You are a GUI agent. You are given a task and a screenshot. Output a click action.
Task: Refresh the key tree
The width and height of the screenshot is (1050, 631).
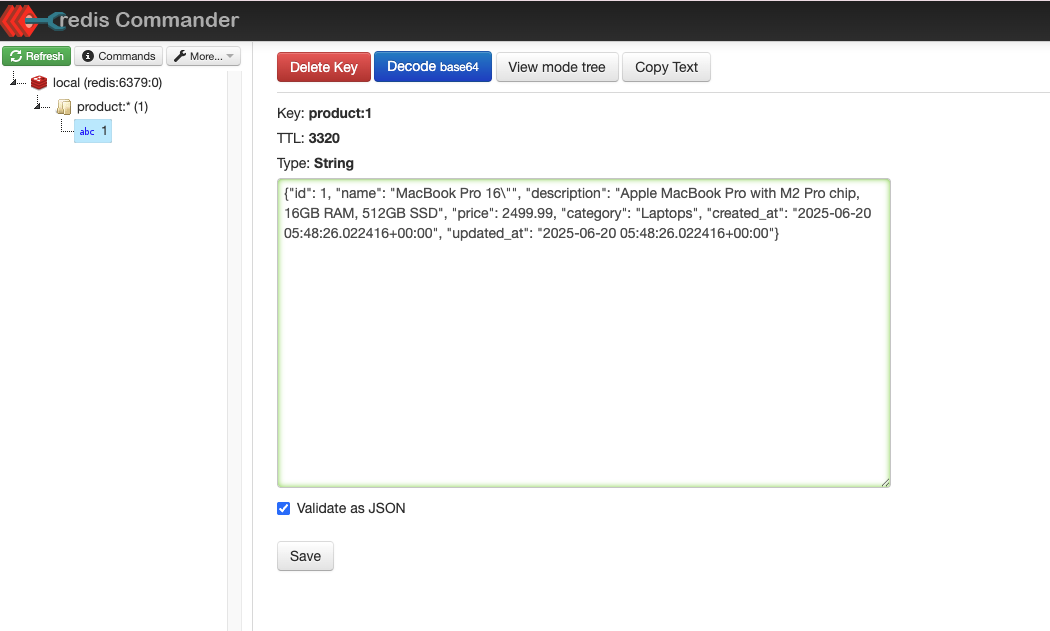[36, 56]
